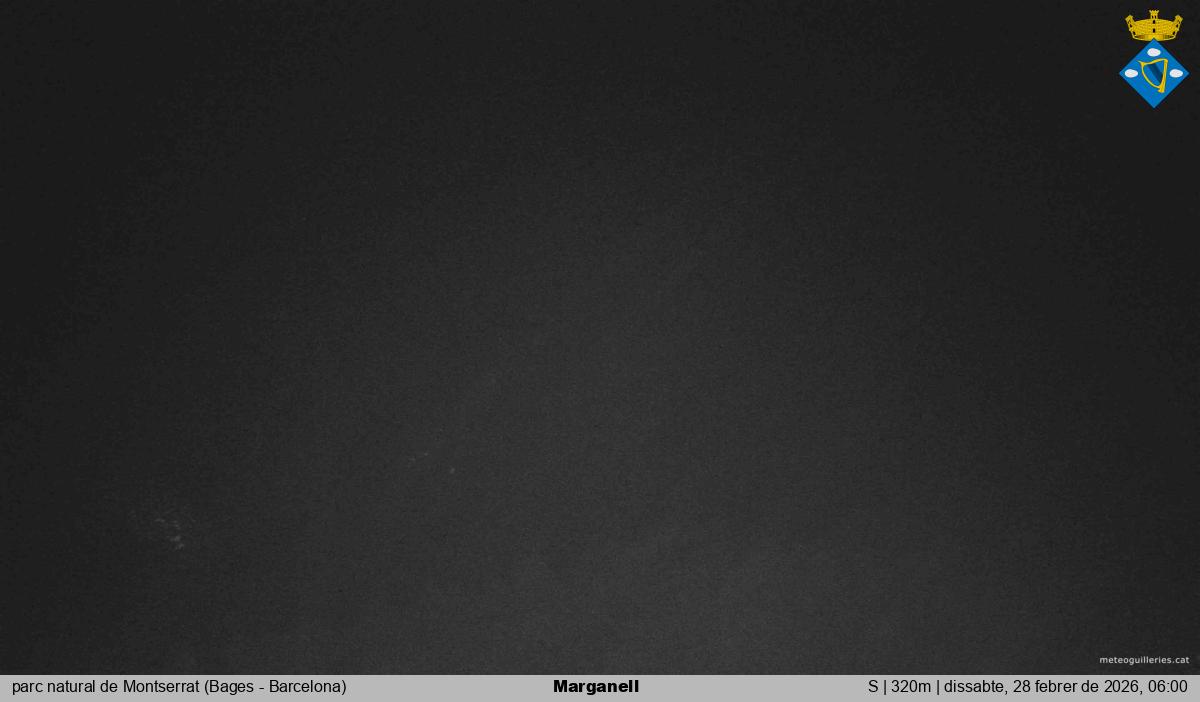The height and width of the screenshot is (702, 1200).
Task: Click the faint light specks at lower left
Action: pos(172,533)
